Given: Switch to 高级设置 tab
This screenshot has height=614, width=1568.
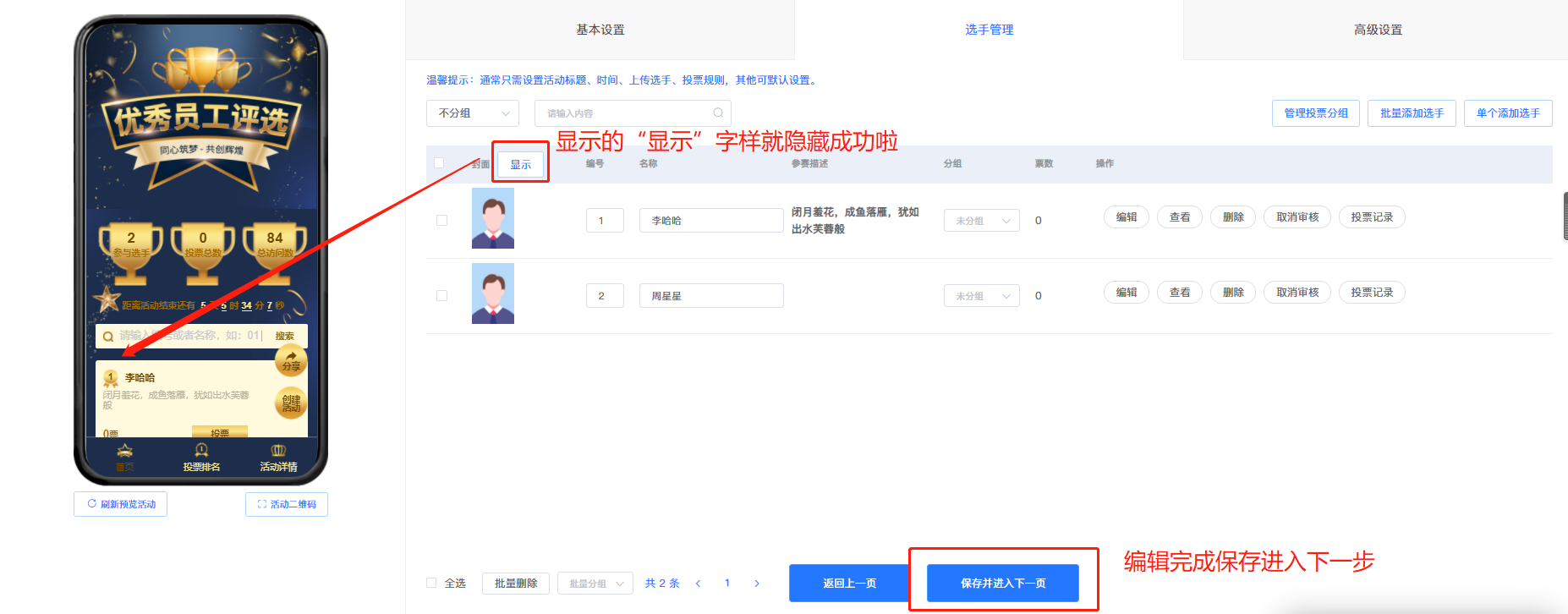Looking at the screenshot, I should coord(1378,30).
